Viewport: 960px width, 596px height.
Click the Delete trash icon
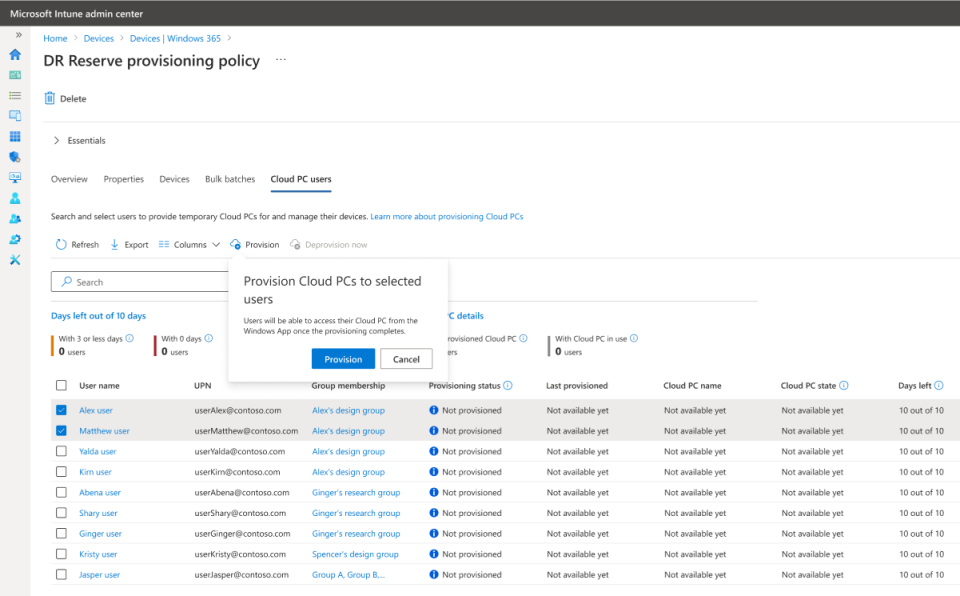[x=50, y=99]
